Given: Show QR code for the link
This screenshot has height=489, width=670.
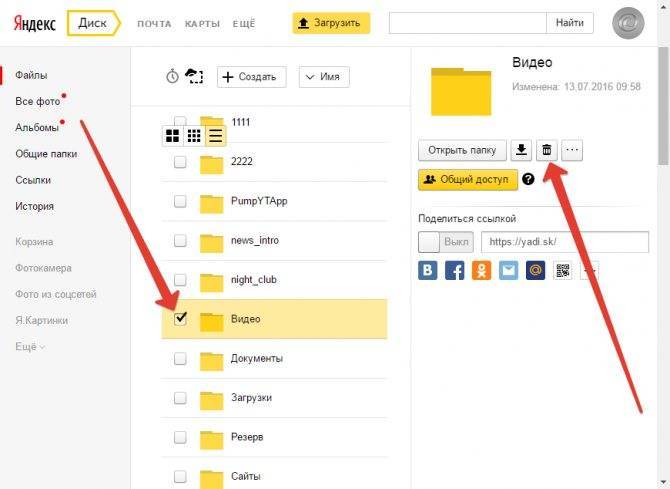Looking at the screenshot, I should (x=563, y=271).
